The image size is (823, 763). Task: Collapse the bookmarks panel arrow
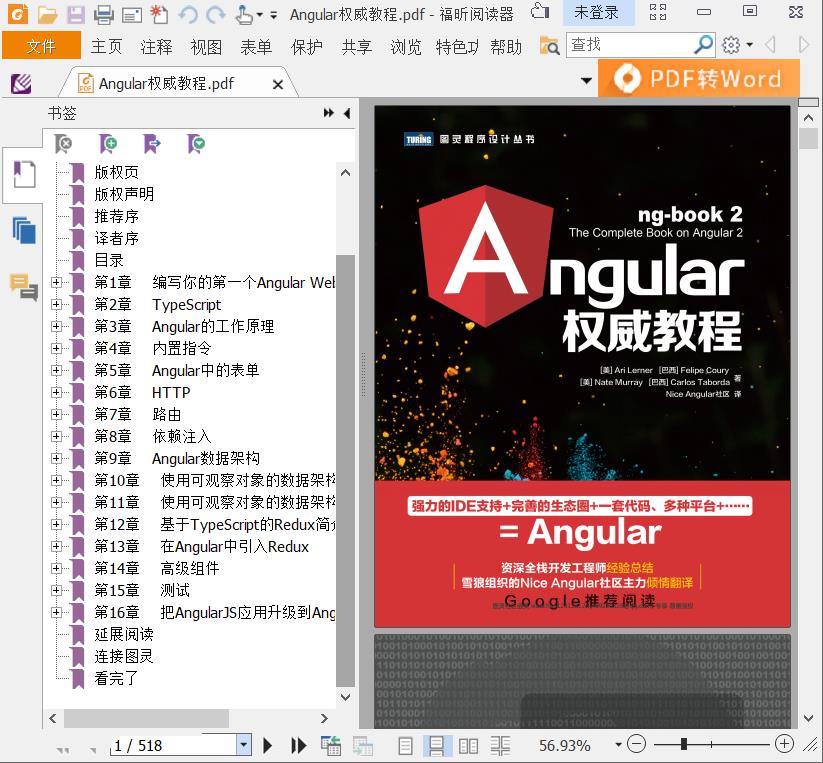[x=347, y=113]
